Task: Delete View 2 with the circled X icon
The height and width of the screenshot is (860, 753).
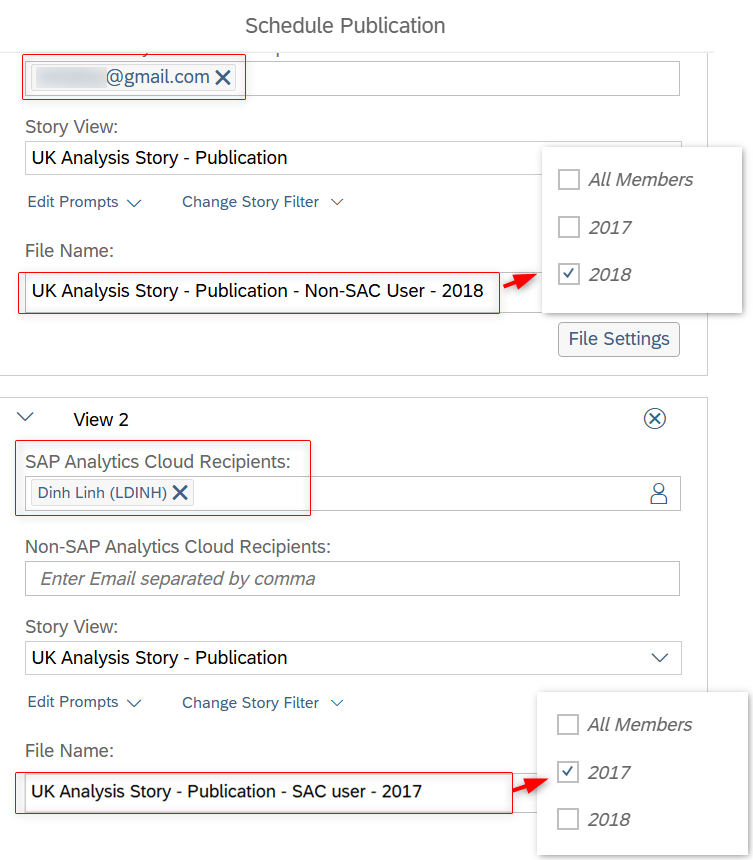Action: (654, 419)
